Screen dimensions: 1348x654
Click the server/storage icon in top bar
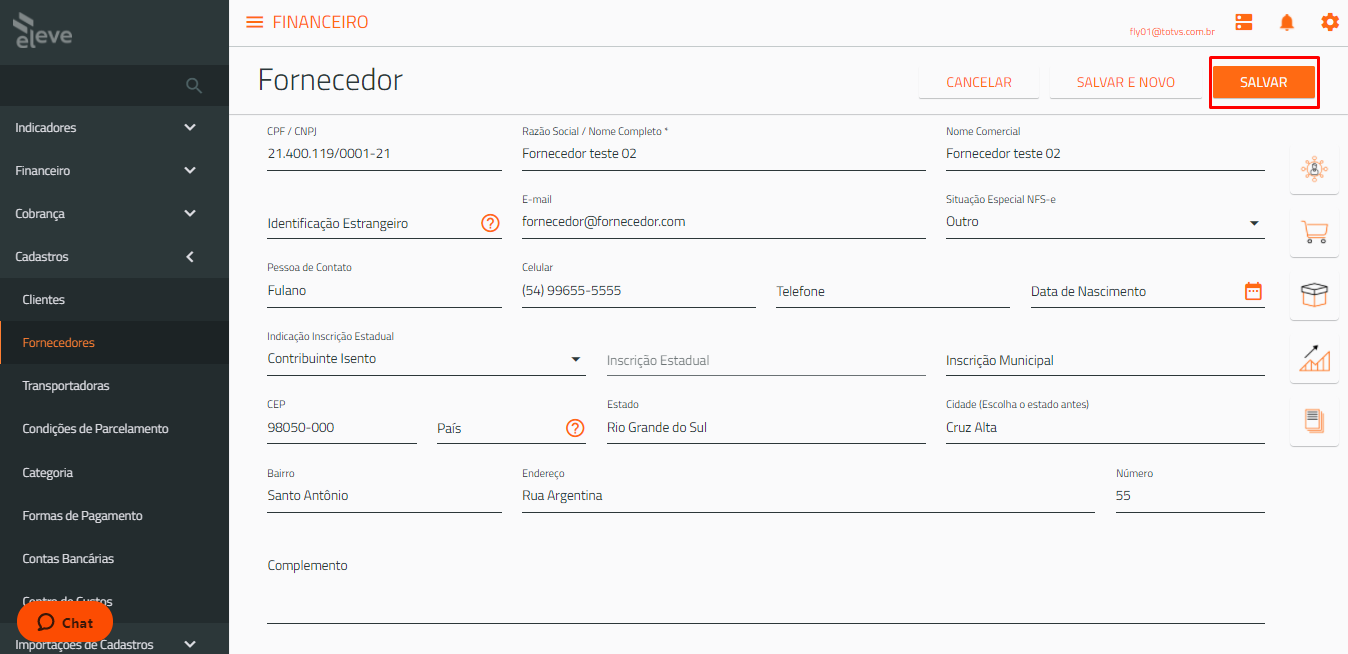[1244, 22]
